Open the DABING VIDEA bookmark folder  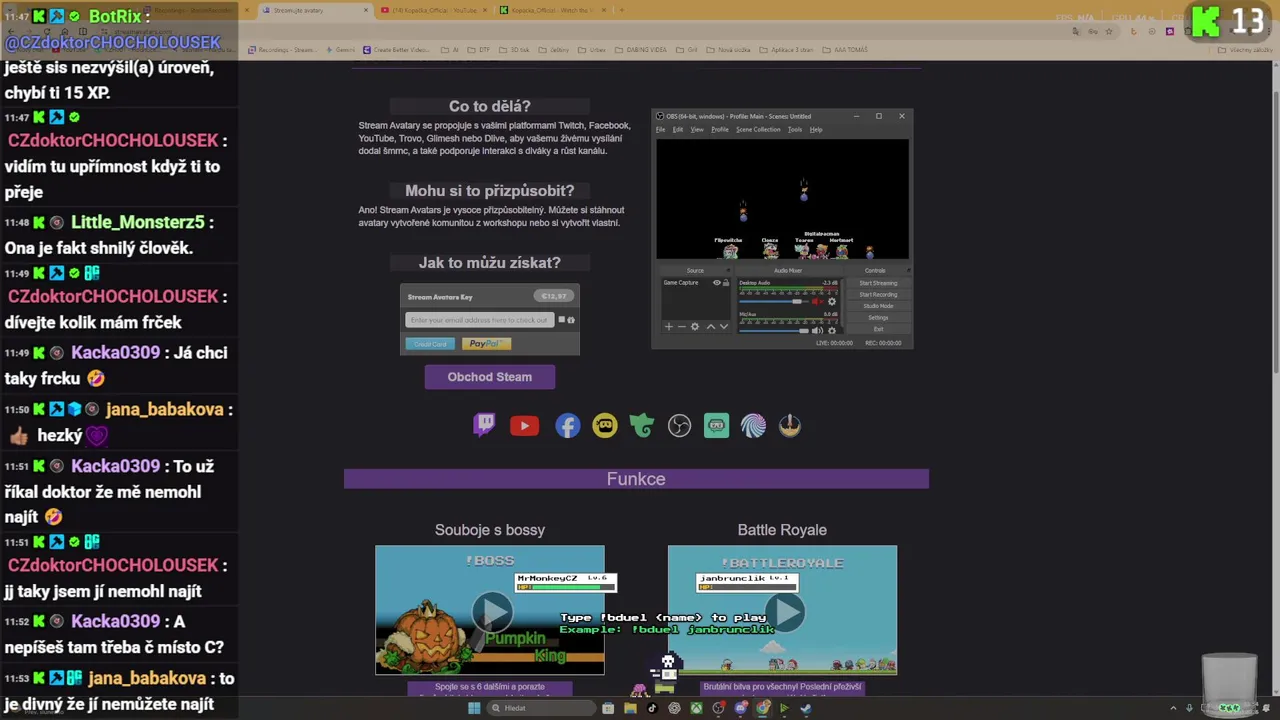click(x=641, y=50)
